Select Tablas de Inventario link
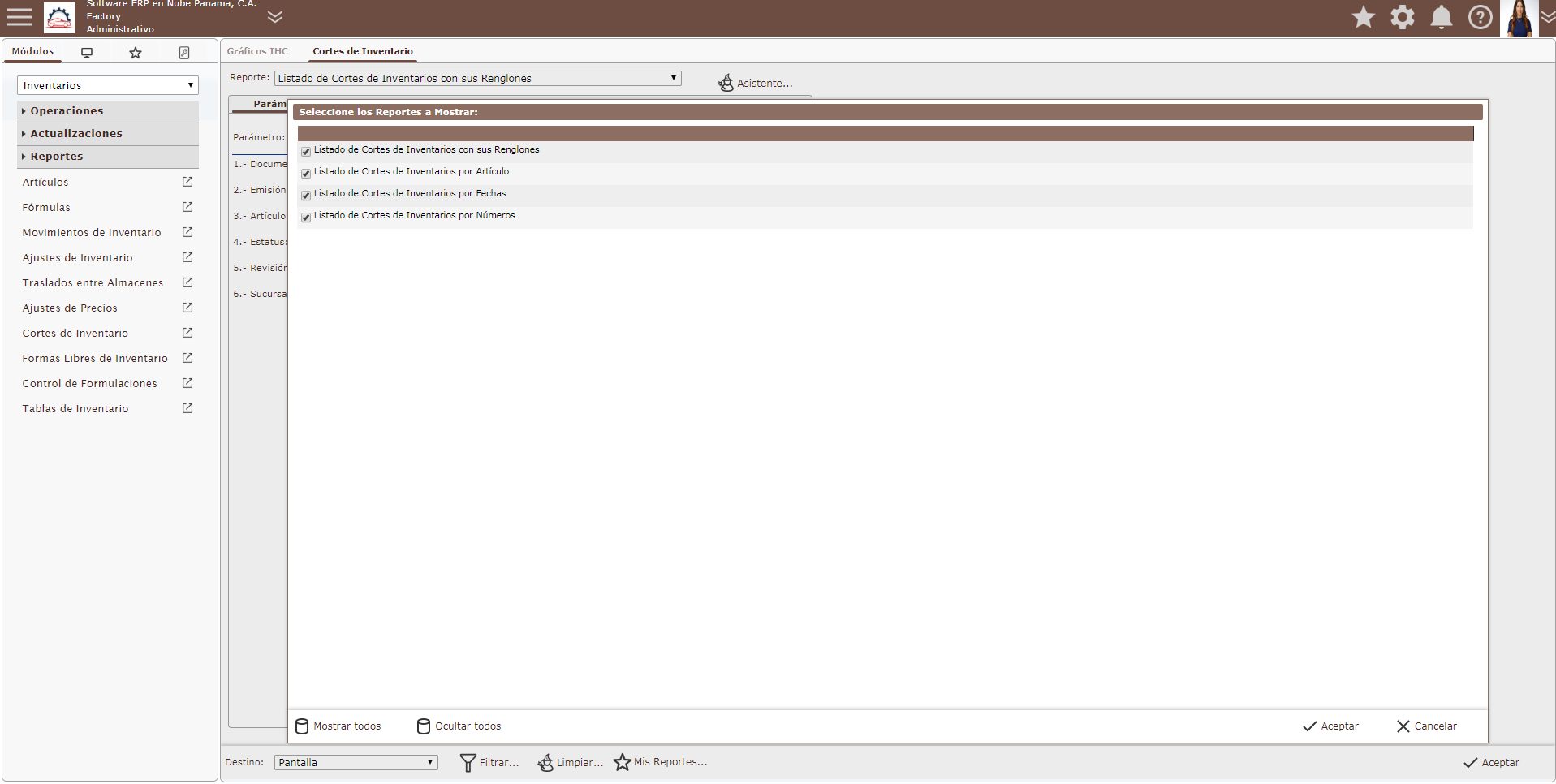 (x=75, y=409)
